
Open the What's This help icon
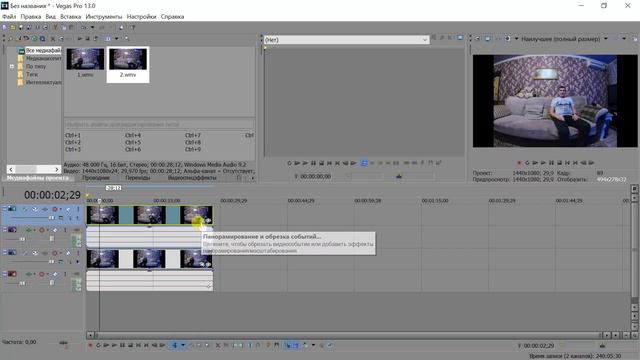point(133,27)
